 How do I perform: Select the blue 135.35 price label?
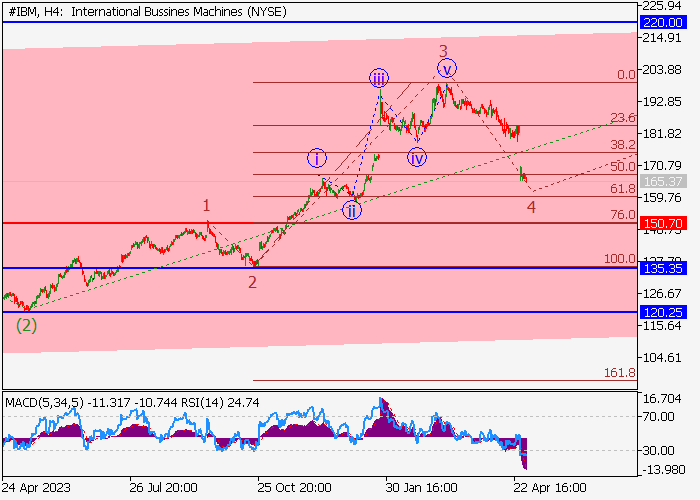[663, 268]
